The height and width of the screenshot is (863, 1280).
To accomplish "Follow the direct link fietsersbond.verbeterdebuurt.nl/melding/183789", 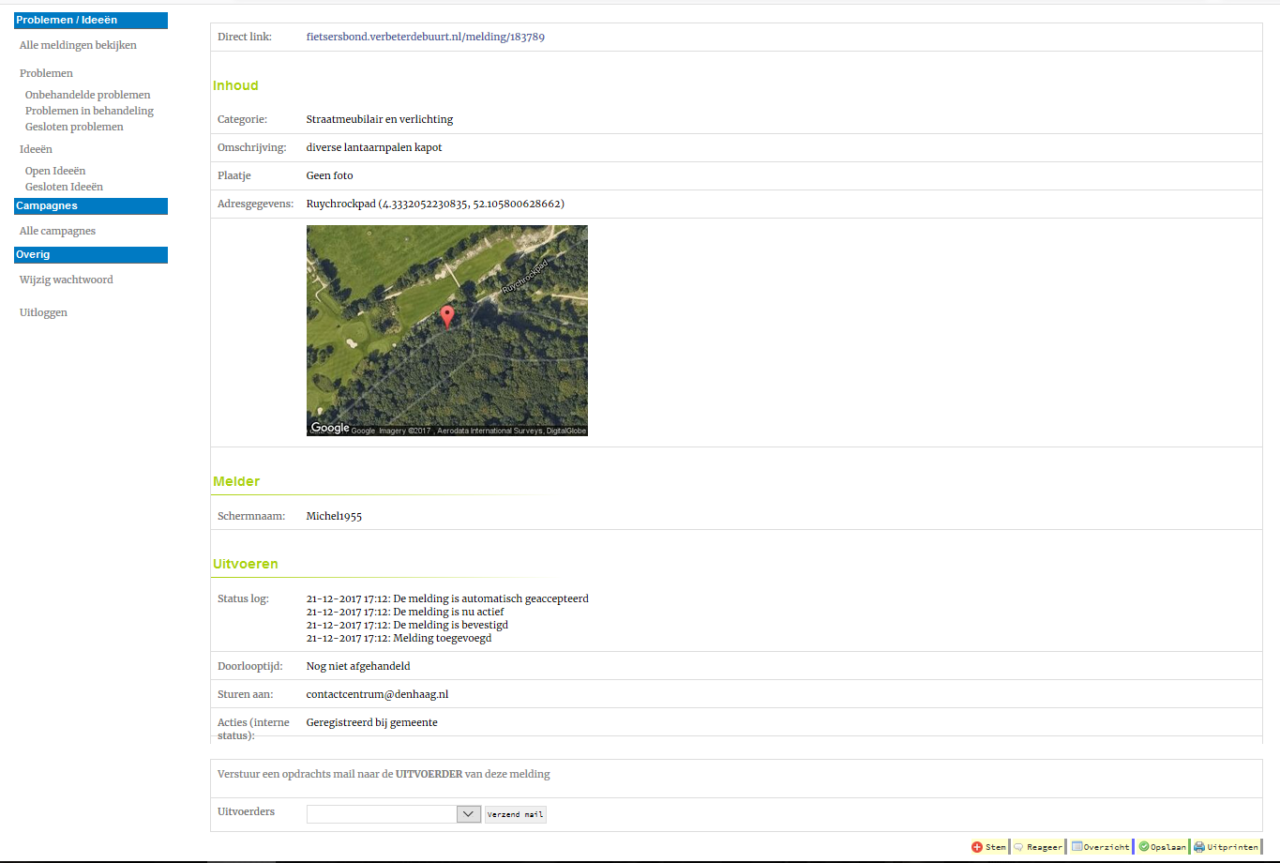I will (425, 37).
